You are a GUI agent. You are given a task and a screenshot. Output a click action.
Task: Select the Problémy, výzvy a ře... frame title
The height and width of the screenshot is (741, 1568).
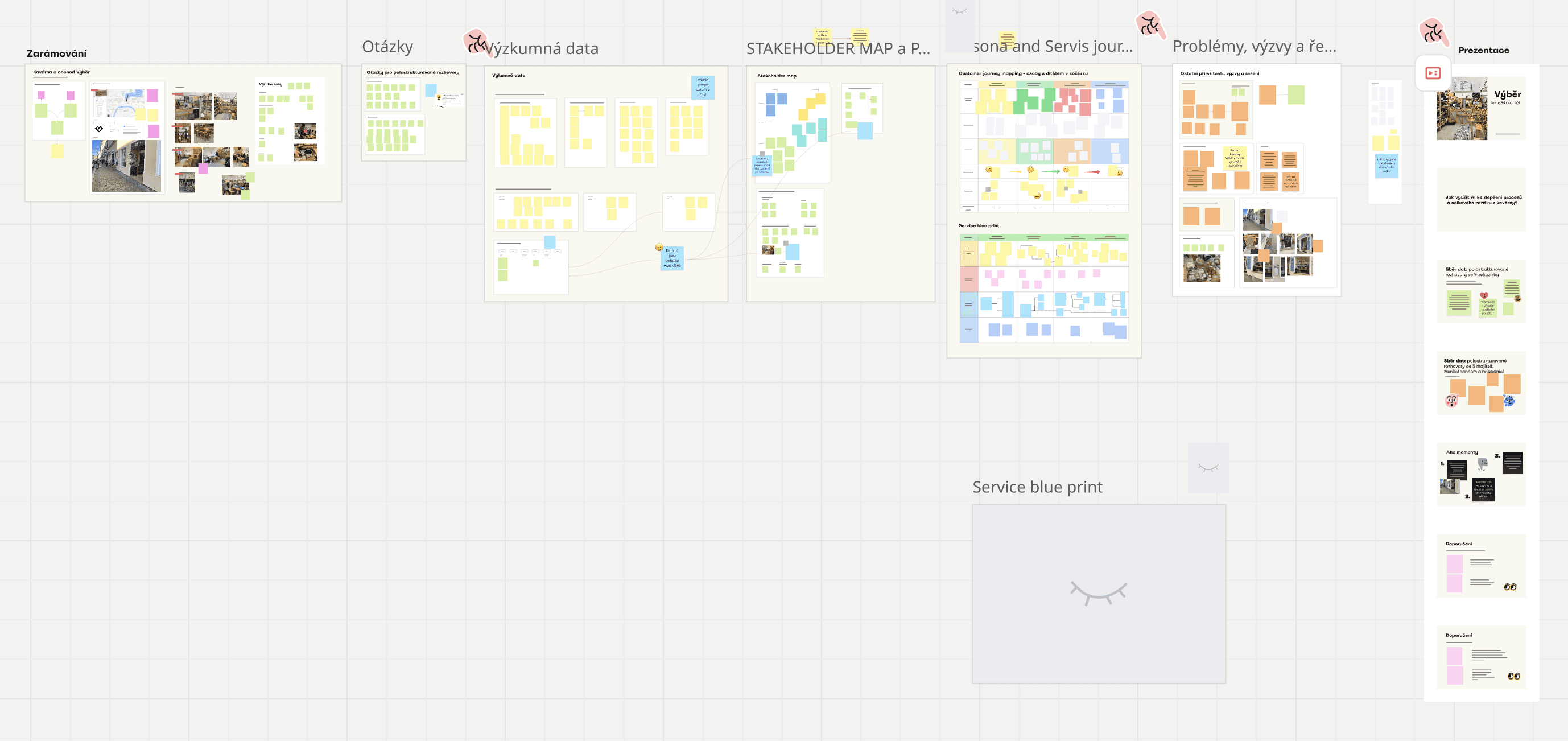pyautogui.click(x=1254, y=46)
